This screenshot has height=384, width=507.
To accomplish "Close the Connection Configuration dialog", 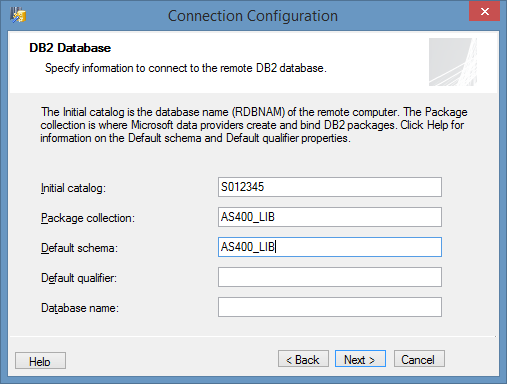I will (x=484, y=11).
